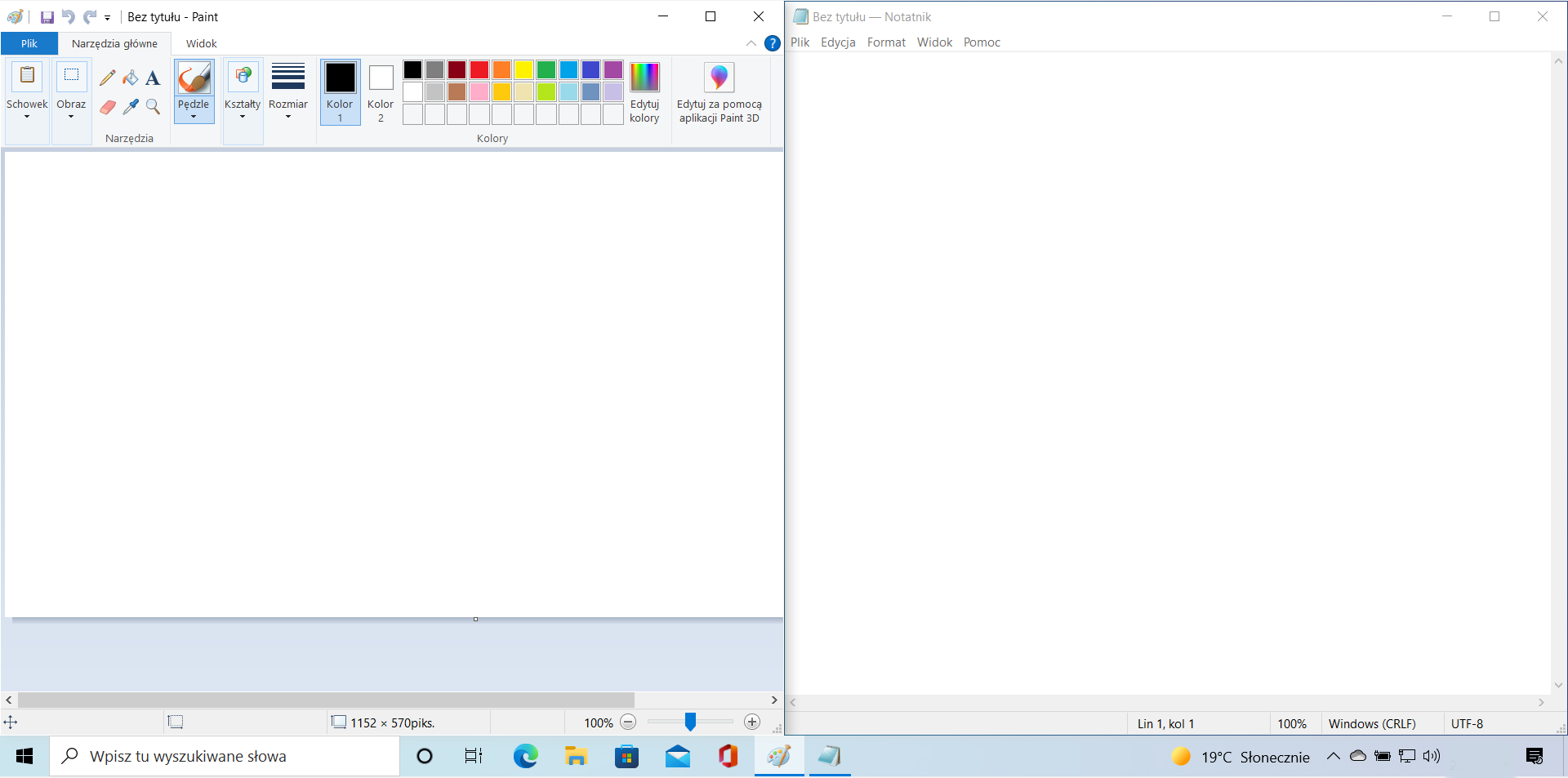The width and height of the screenshot is (1568, 778).
Task: Activate the Magnifier tool
Action: 153,107
